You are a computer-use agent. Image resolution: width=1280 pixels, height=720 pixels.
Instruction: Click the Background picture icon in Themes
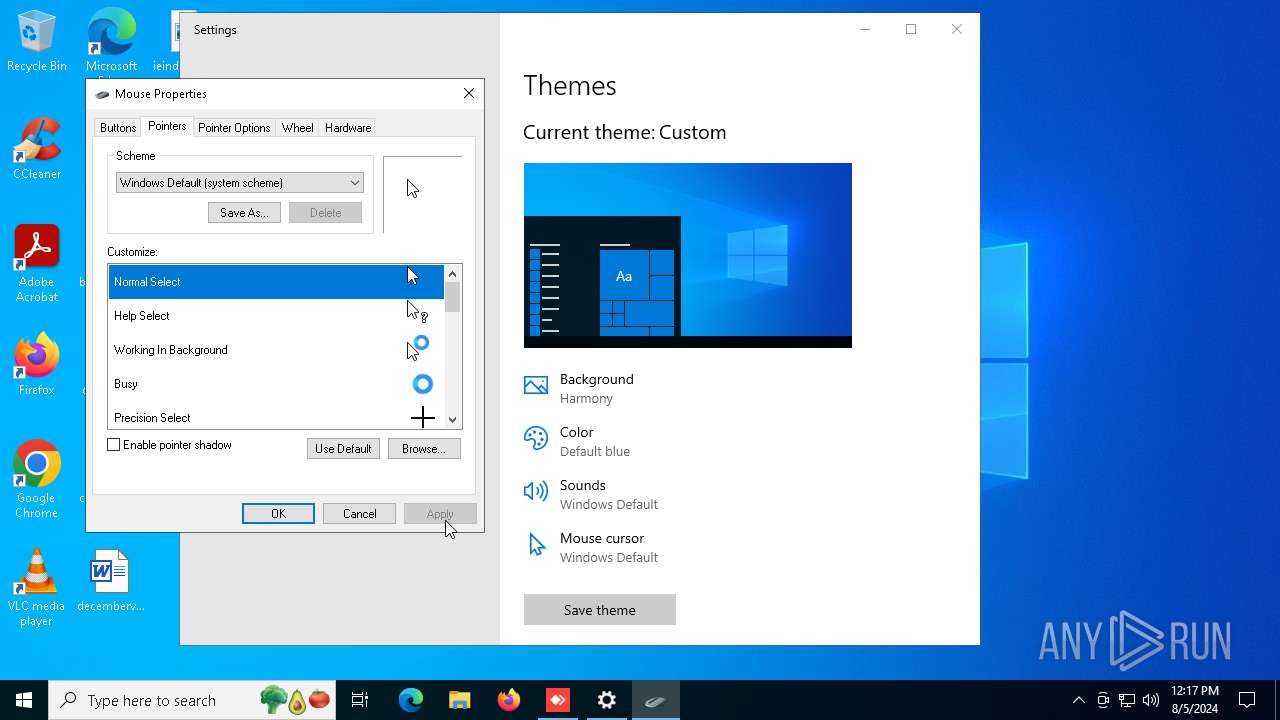pyautogui.click(x=536, y=385)
